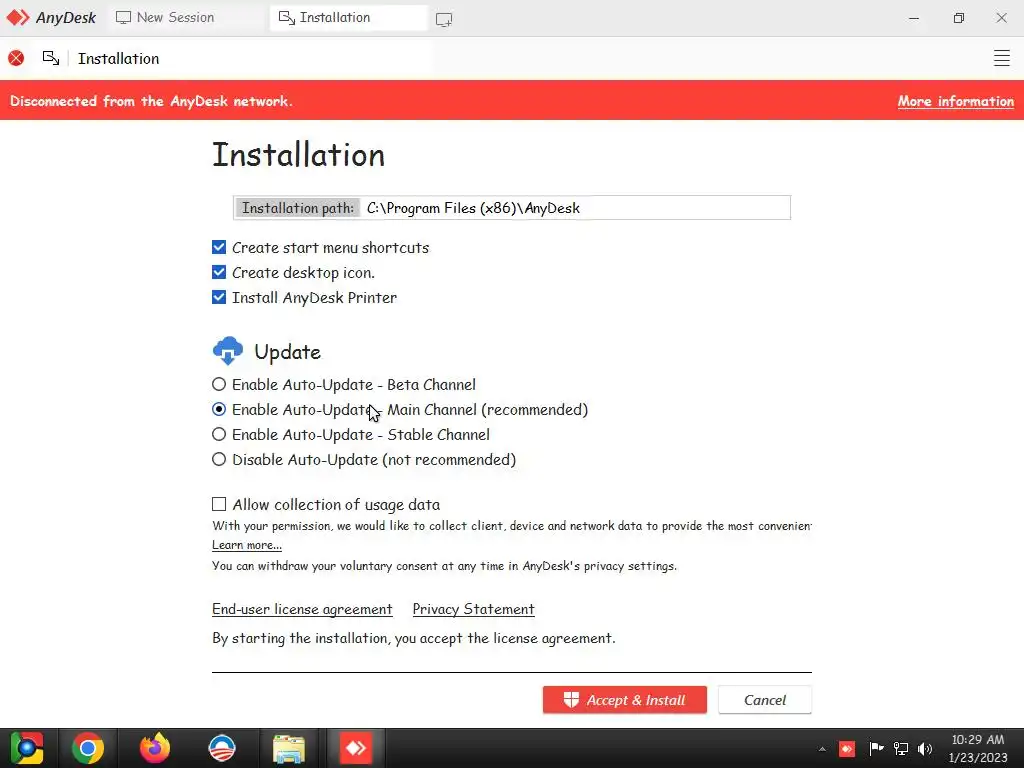Click the AnyDesk taskbar icon

[356, 748]
